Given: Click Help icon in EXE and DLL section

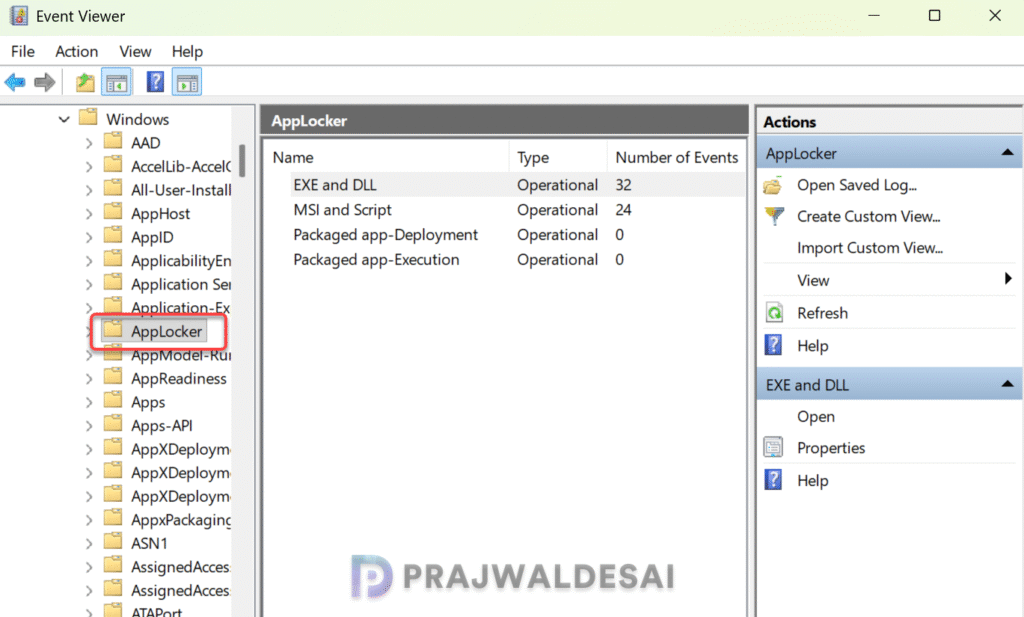Looking at the screenshot, I should pyautogui.click(x=773, y=480).
